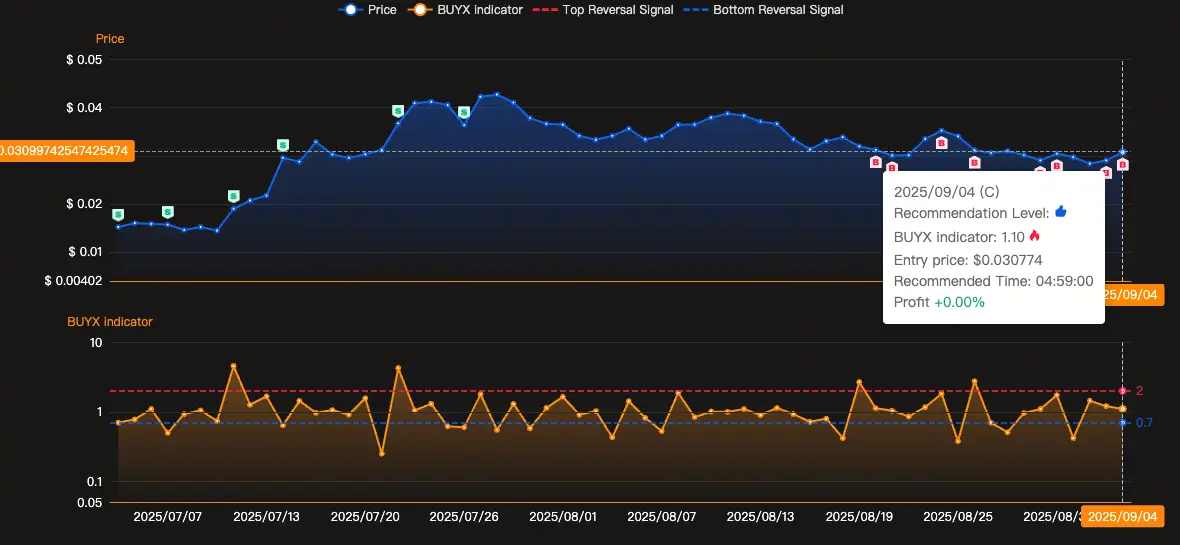
Task: Click the 2025/08/19 date label
Action: 859,517
